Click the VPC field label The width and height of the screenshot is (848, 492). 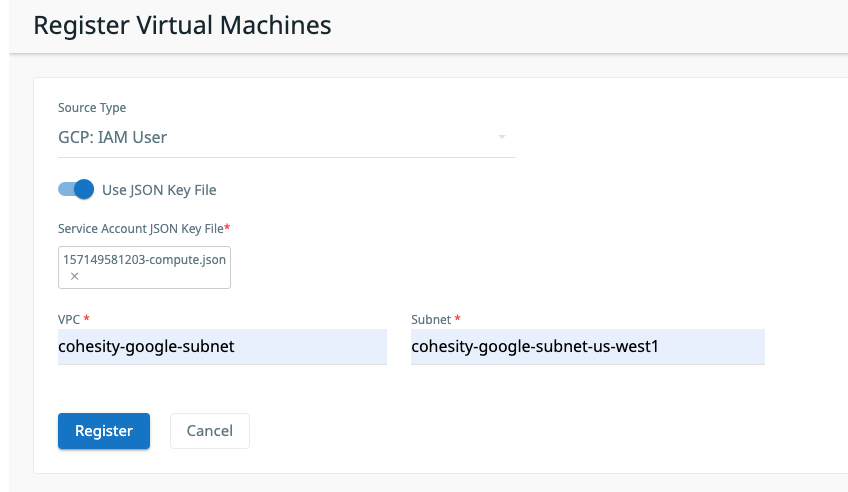point(69,319)
